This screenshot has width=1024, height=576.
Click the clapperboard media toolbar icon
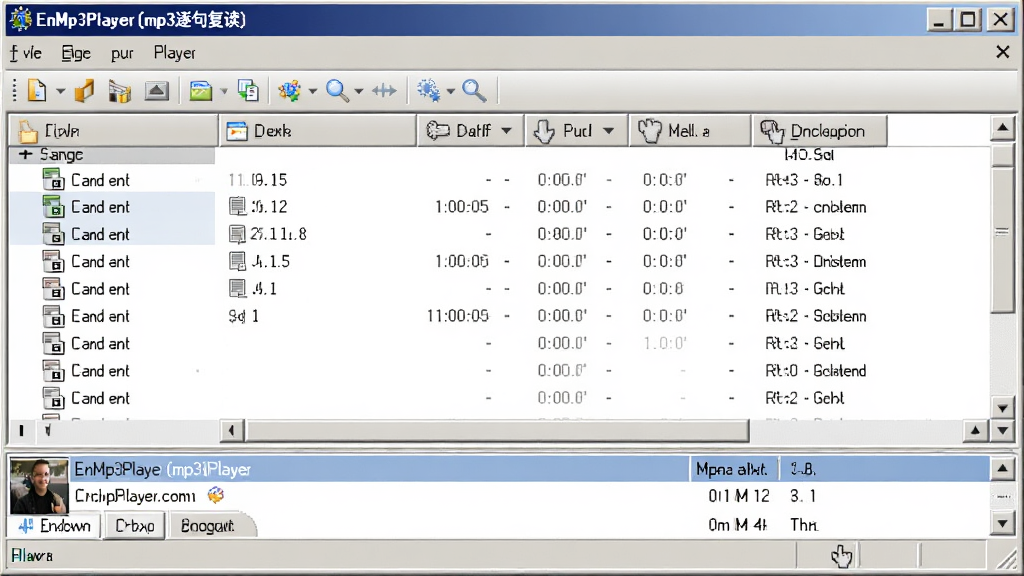(120, 91)
